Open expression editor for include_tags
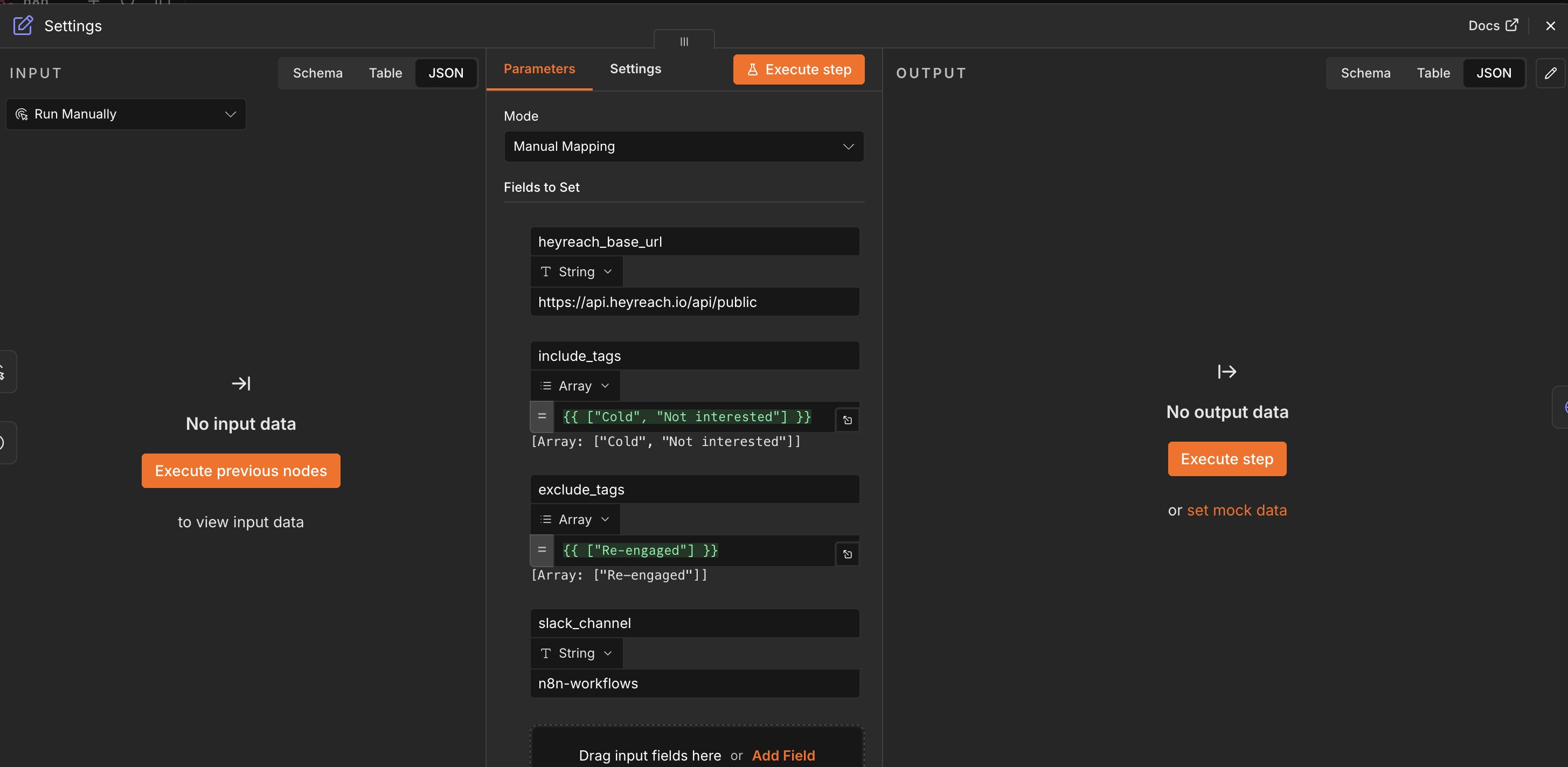This screenshot has height=767, width=1568. 847,420
